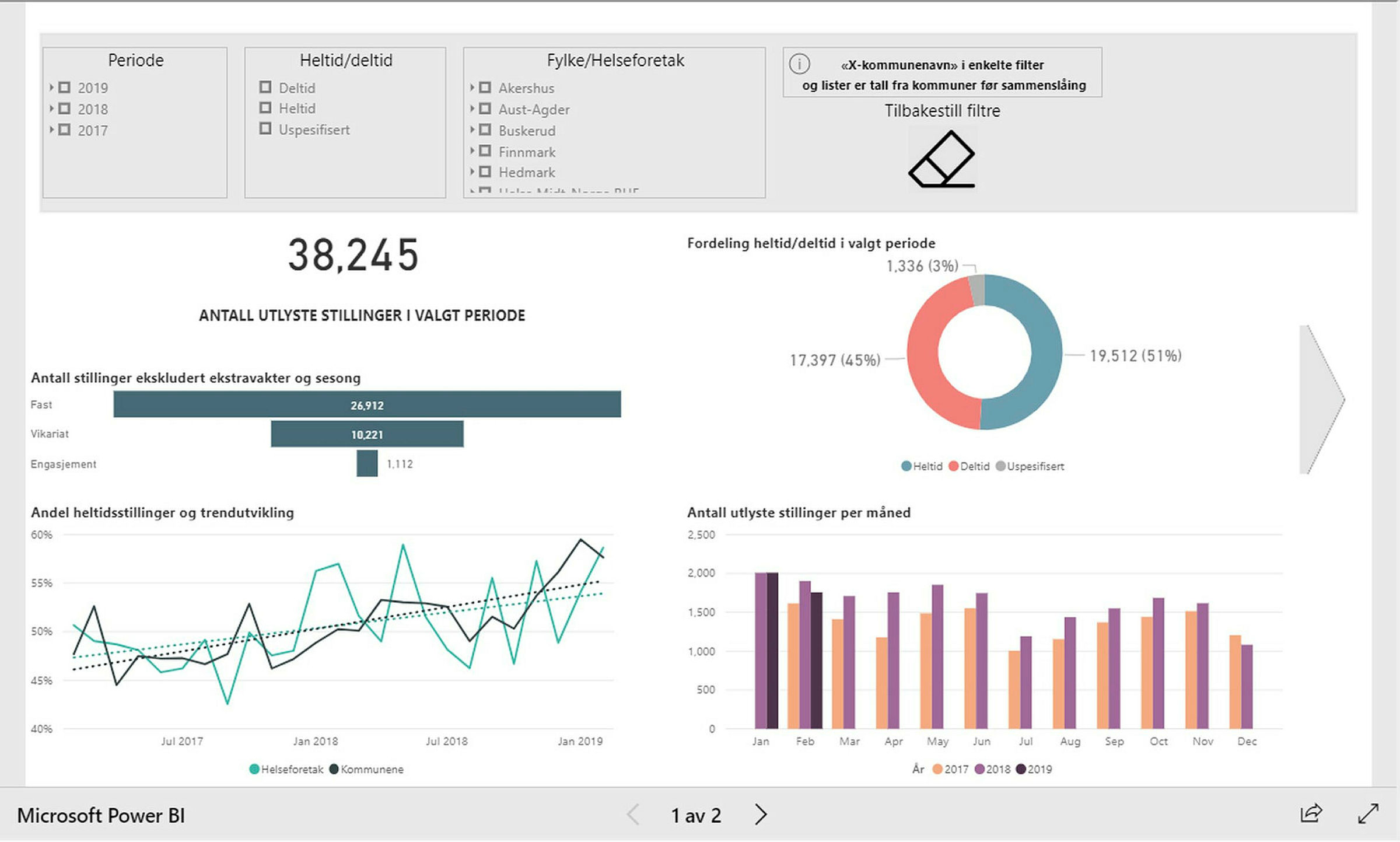The image size is (1400, 842).
Task: Go to previous report page arrow
Action: [634, 814]
